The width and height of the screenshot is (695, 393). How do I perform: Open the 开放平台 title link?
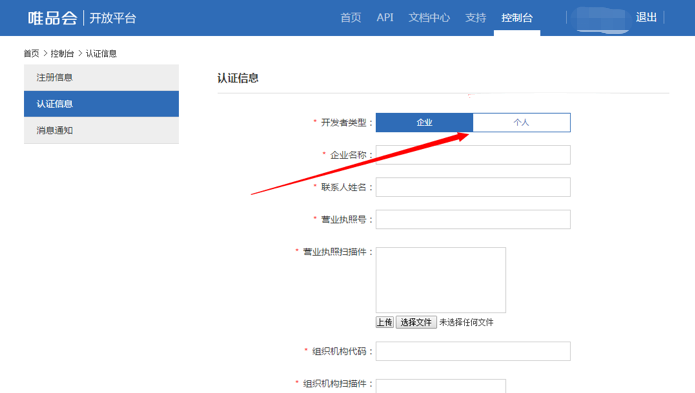[x=113, y=18]
